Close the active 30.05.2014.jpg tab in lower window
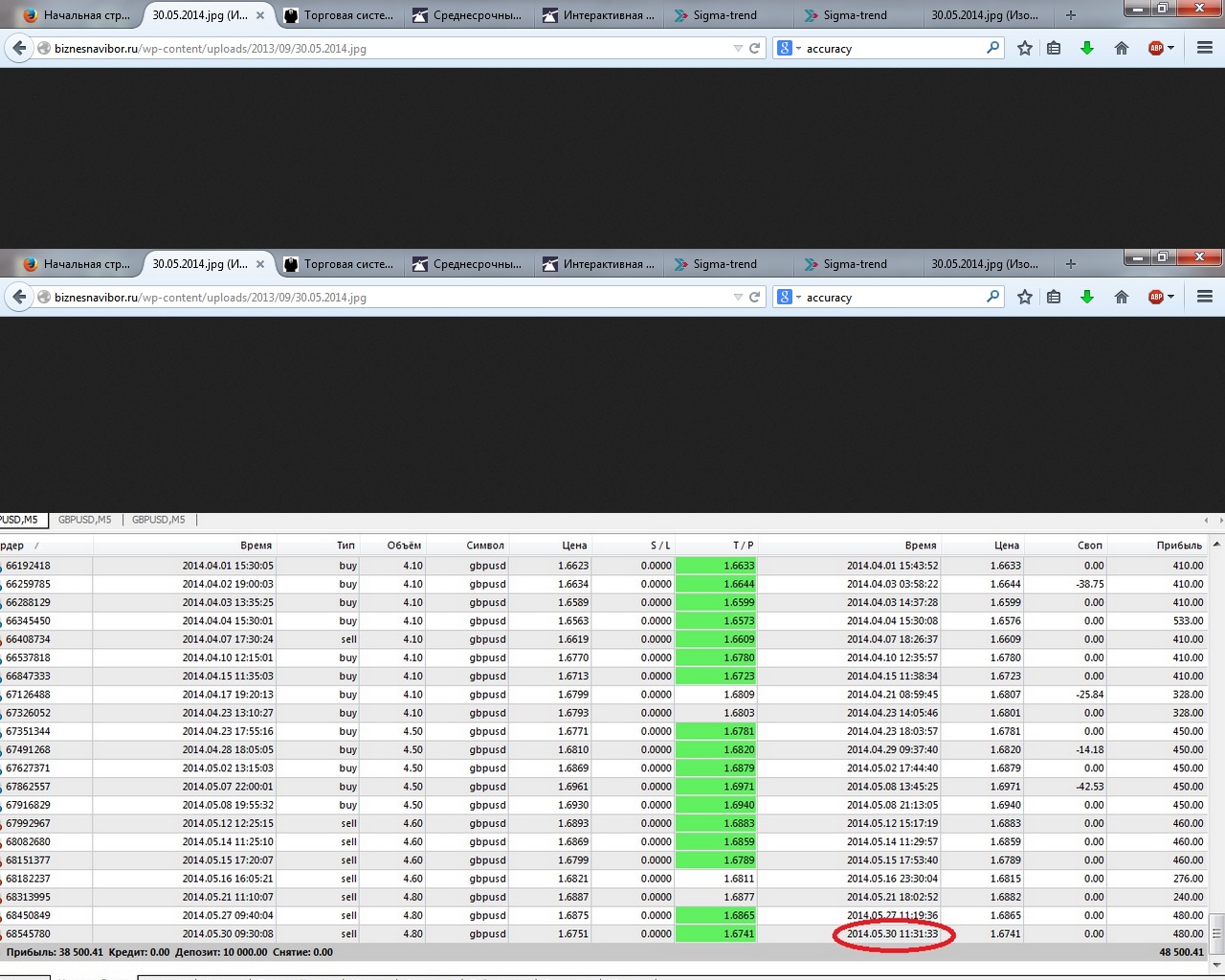This screenshot has width=1225, height=980. (x=259, y=264)
